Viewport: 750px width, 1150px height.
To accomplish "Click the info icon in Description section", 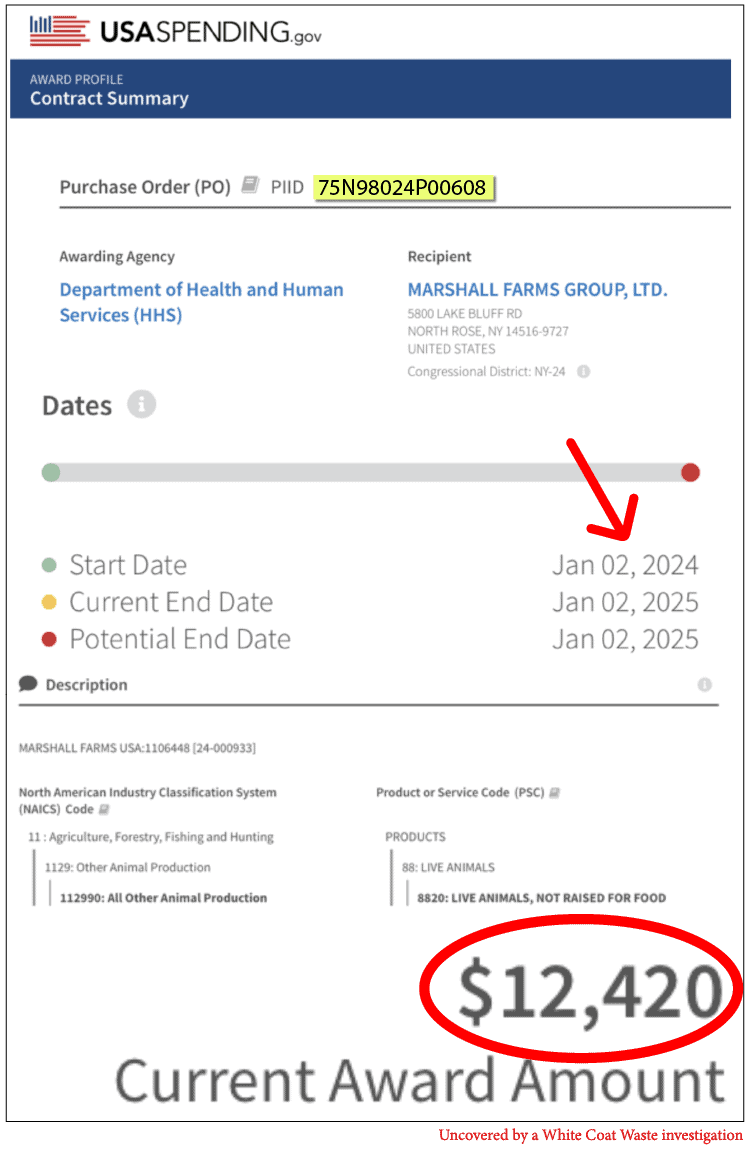I will pyautogui.click(x=705, y=684).
